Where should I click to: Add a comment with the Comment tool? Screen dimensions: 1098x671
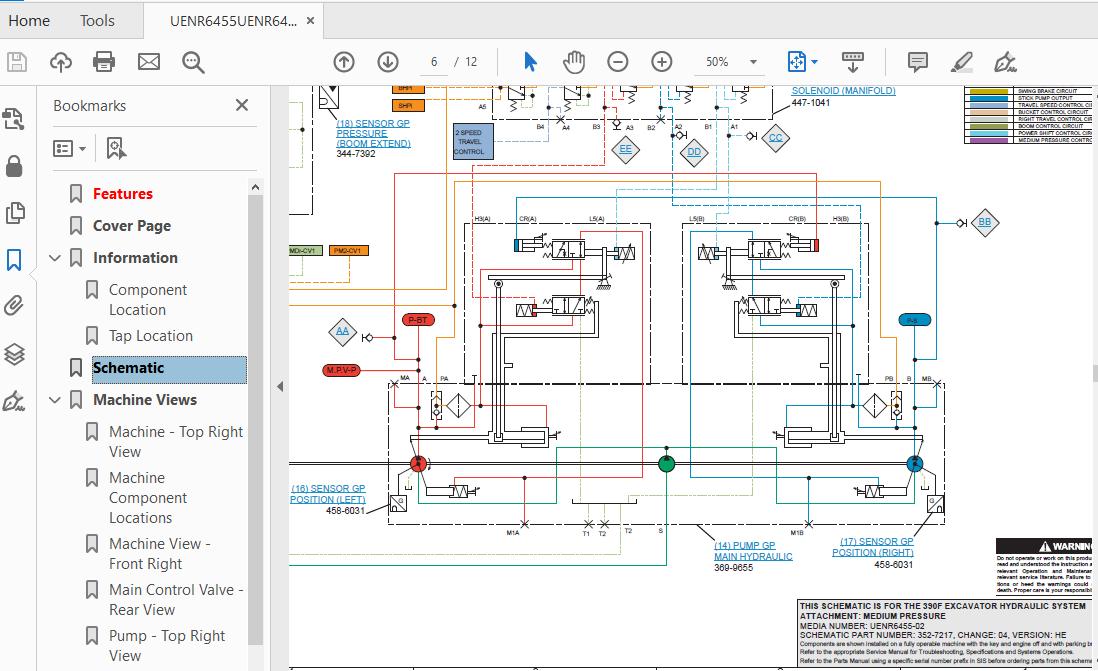(x=917, y=62)
